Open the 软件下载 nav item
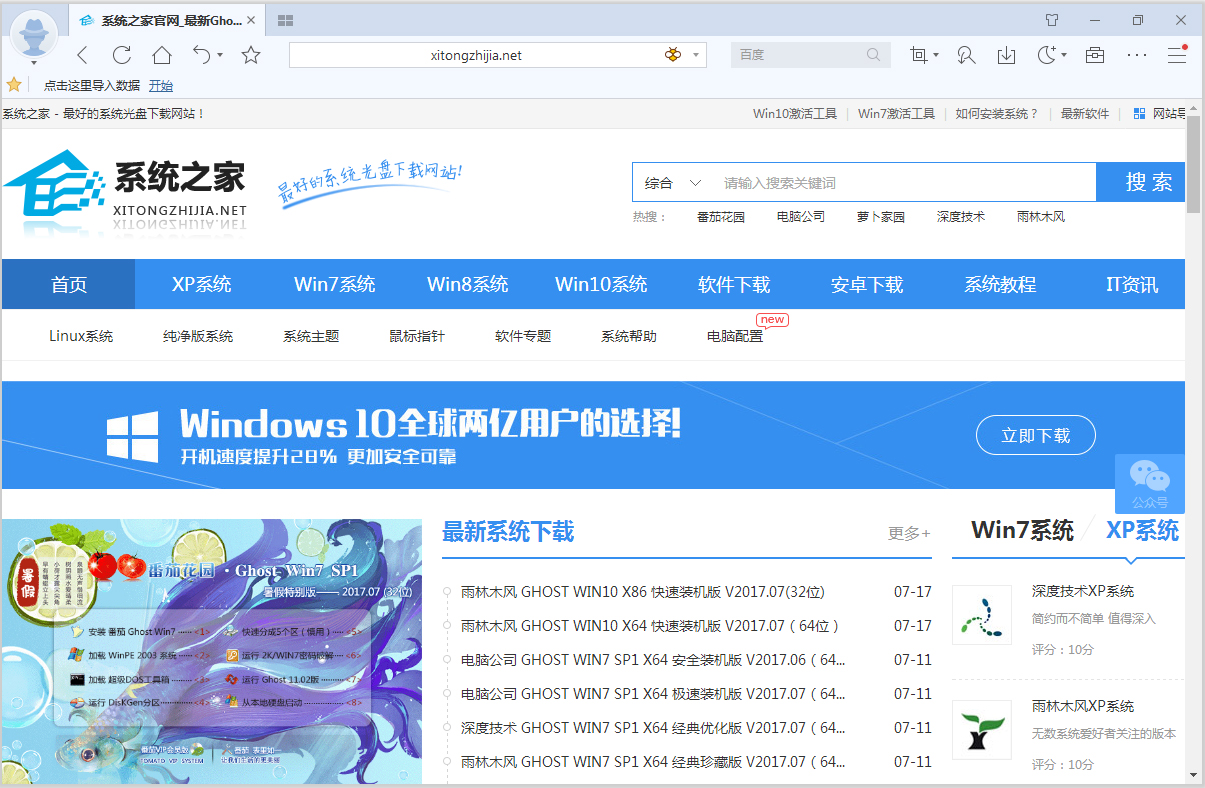This screenshot has width=1205, height=788. pos(734,284)
